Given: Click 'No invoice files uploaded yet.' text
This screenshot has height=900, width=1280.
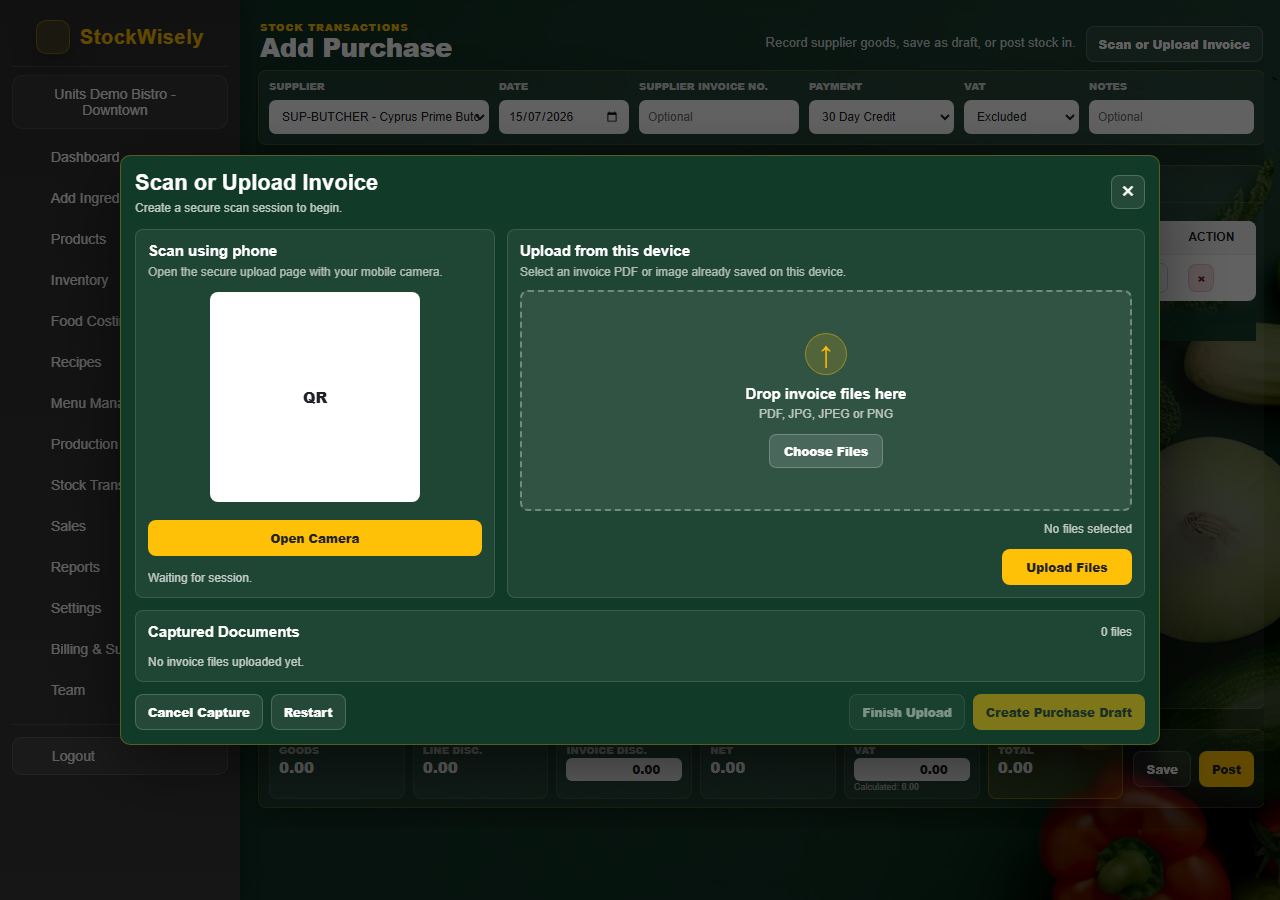Looking at the screenshot, I should (x=226, y=662).
